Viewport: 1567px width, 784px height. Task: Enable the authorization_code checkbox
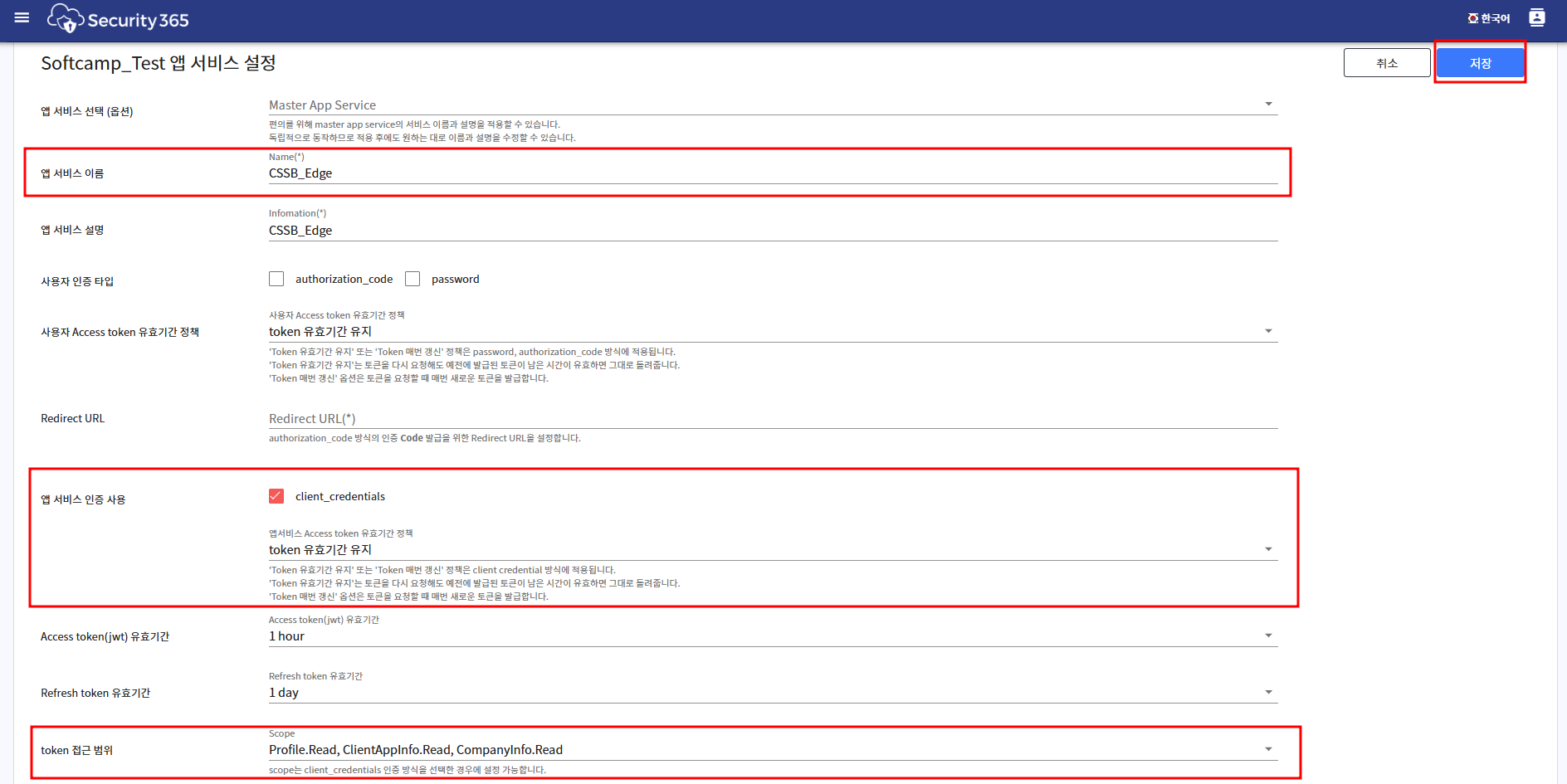point(276,279)
